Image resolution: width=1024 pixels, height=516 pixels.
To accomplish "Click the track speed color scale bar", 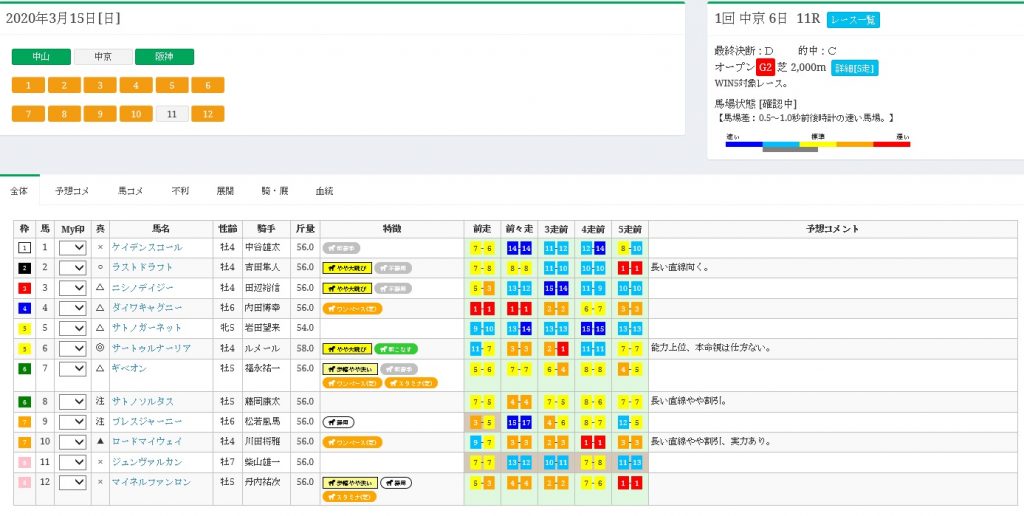I will click(818, 144).
